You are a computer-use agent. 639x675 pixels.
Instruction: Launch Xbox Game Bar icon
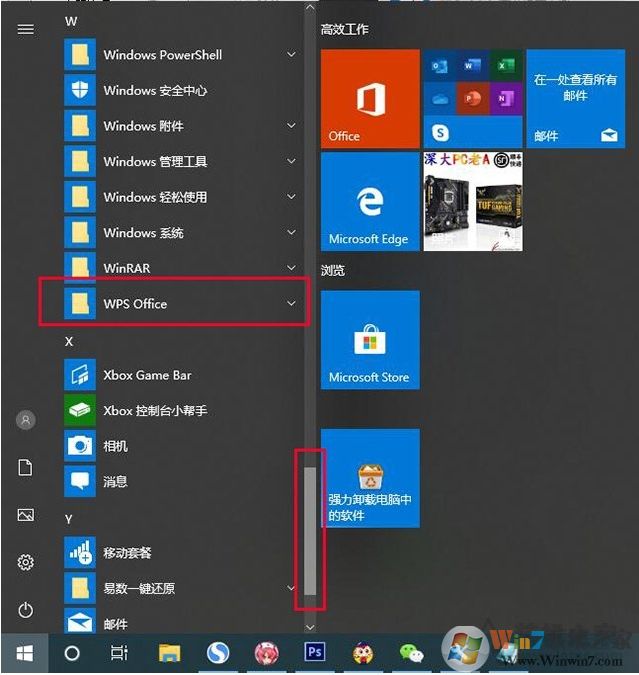(80, 375)
